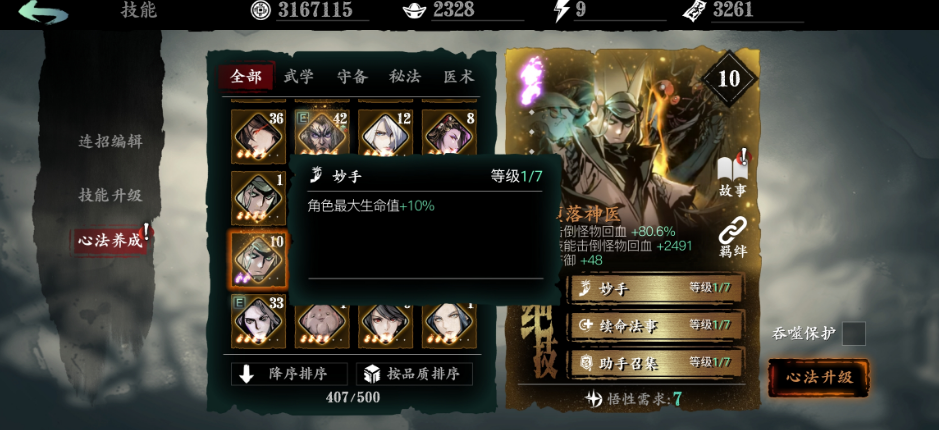
Task: Click the 心法升级 button
Action: 819,377
